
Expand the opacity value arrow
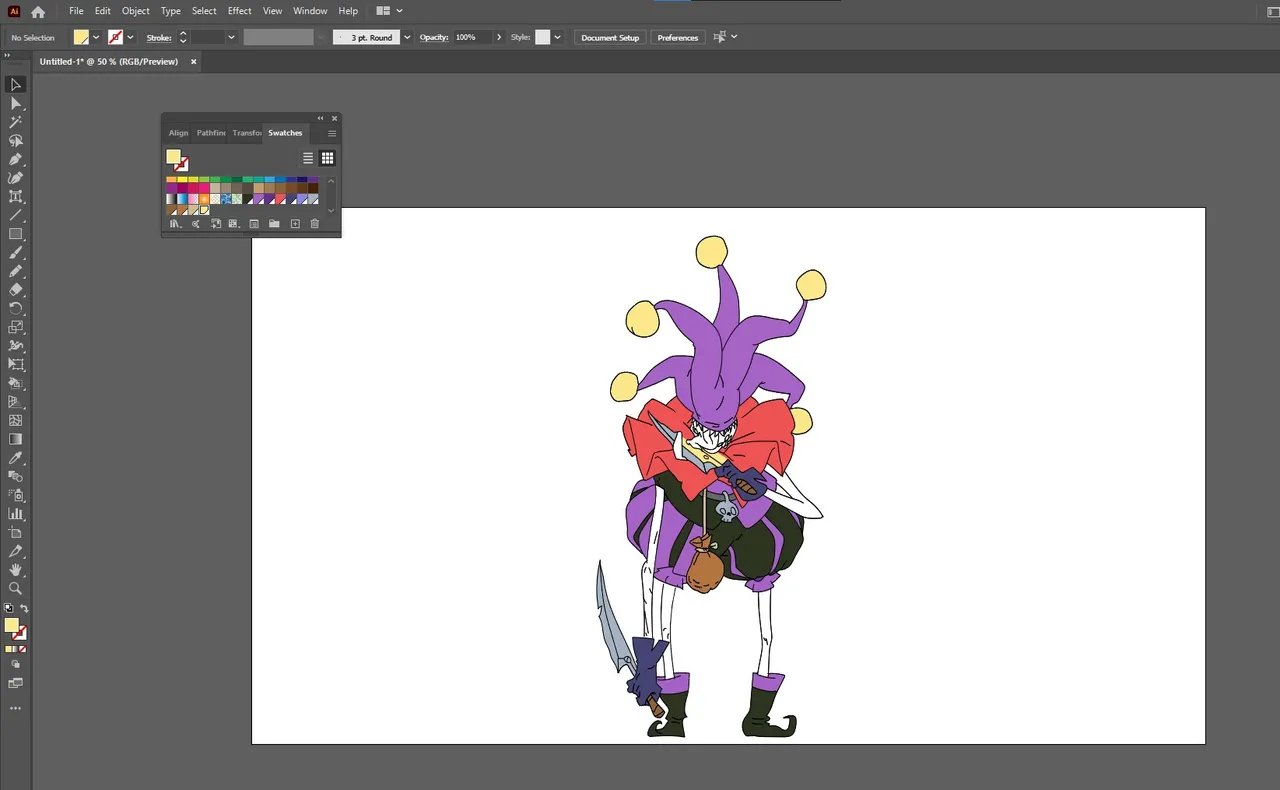[499, 37]
